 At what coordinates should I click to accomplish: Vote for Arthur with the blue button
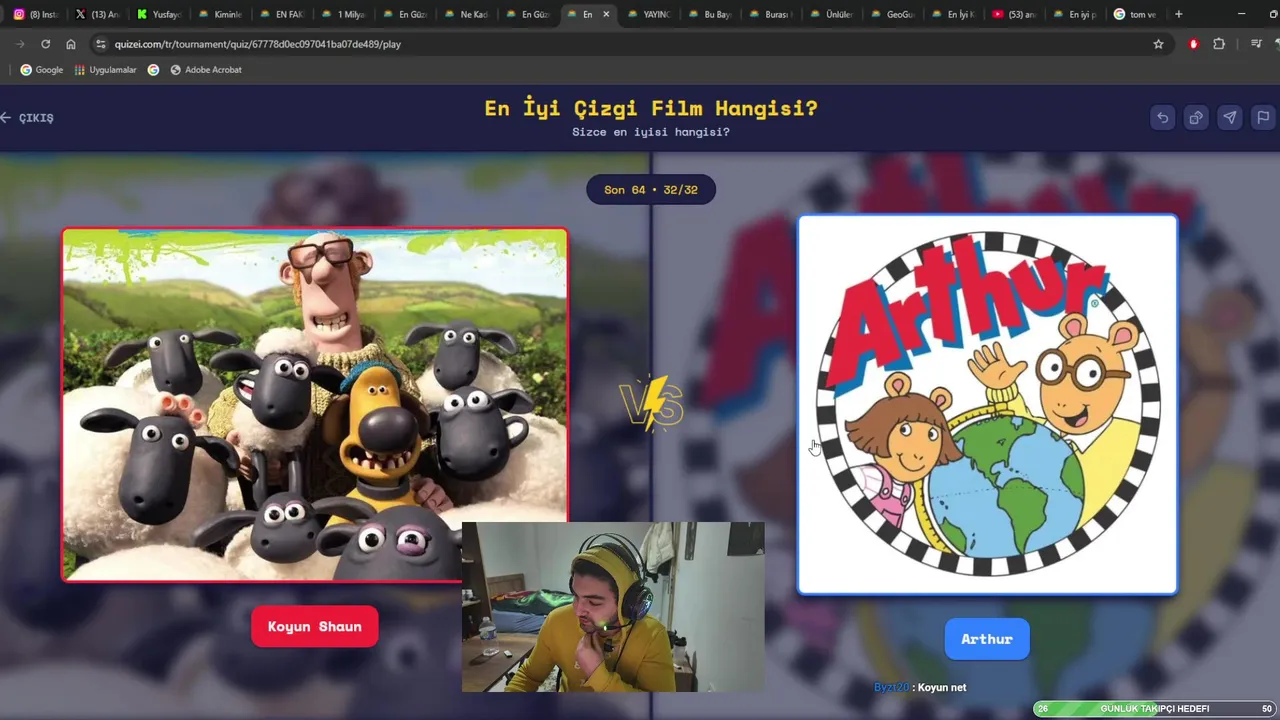987,639
